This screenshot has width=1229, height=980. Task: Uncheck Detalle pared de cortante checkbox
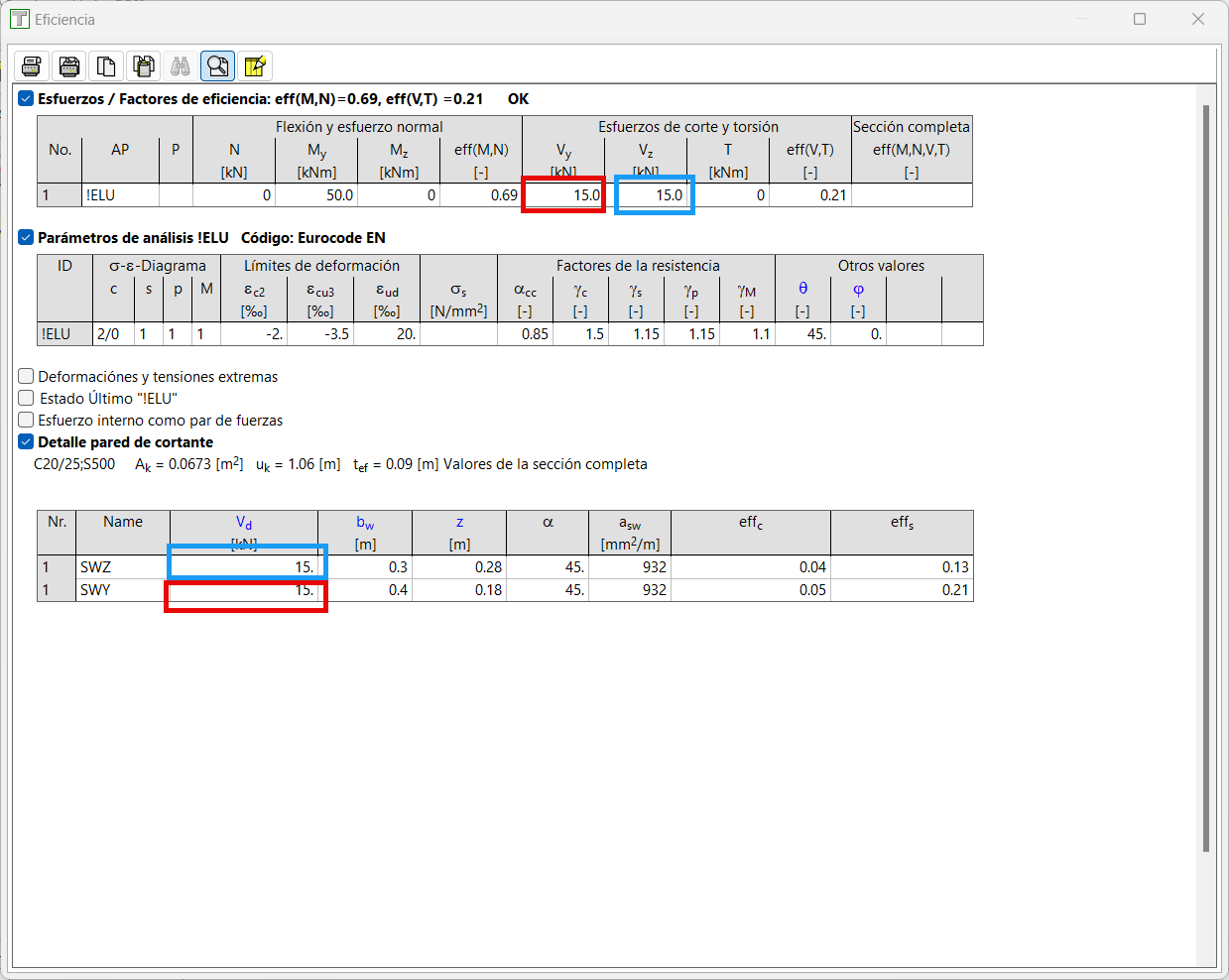point(26,441)
